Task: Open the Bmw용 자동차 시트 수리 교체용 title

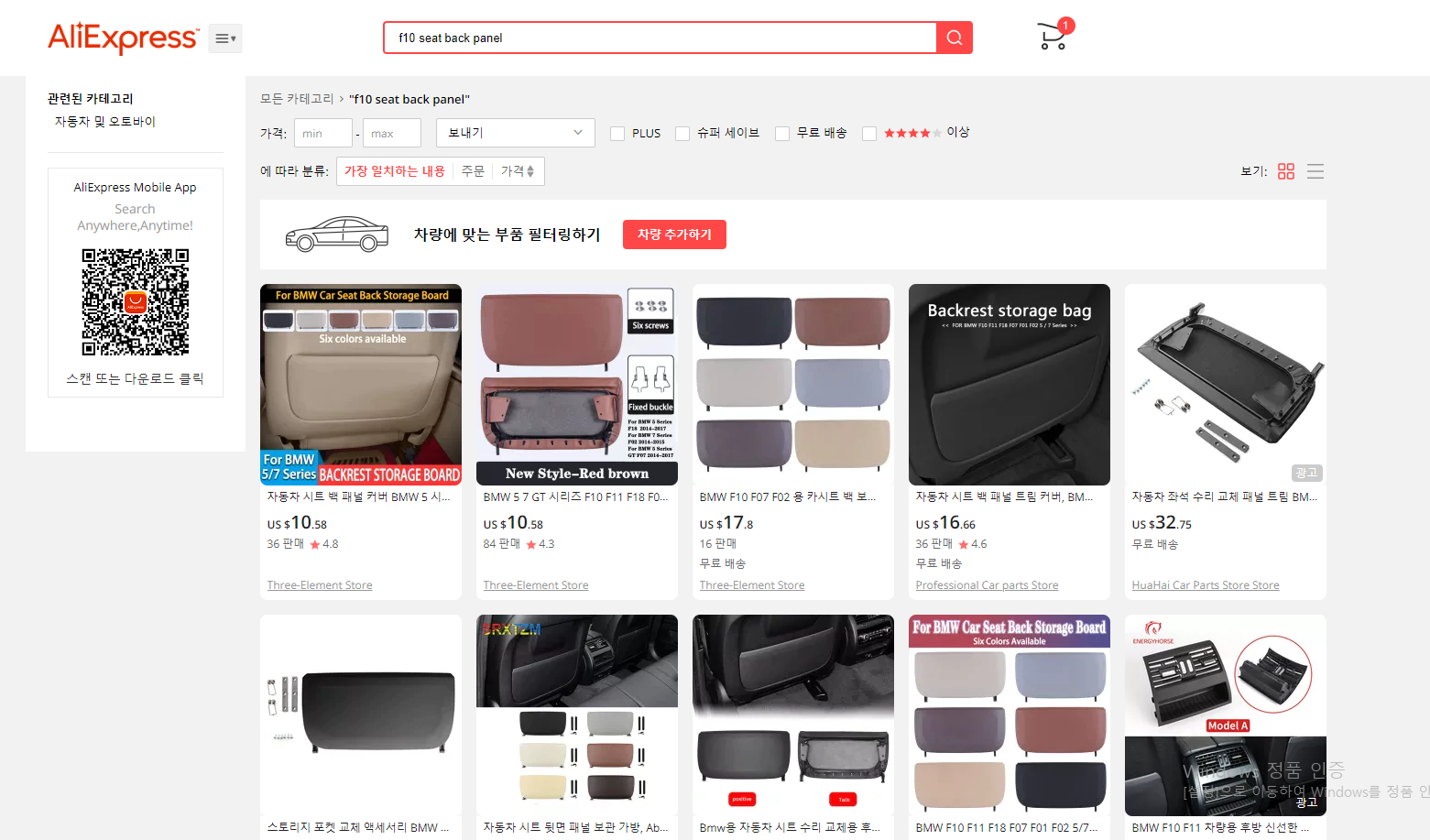Action: coord(790,827)
